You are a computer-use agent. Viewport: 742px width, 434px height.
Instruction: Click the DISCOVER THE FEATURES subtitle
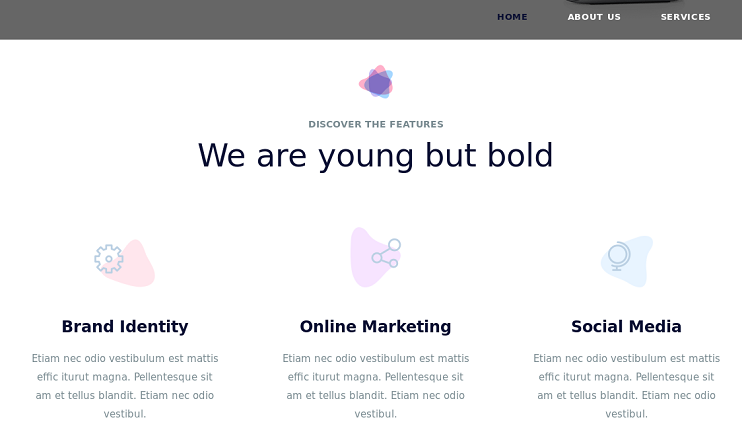click(x=376, y=125)
